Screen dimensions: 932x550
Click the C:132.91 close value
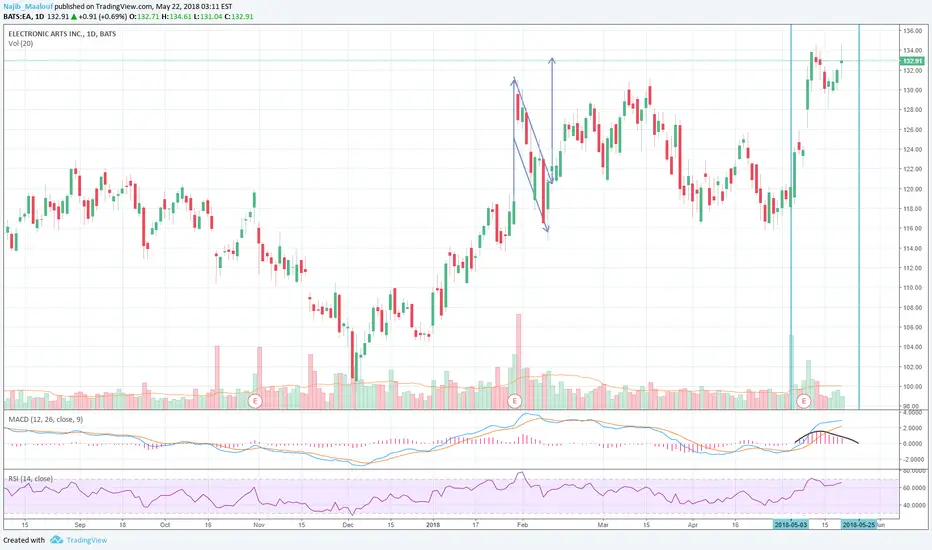click(239, 17)
